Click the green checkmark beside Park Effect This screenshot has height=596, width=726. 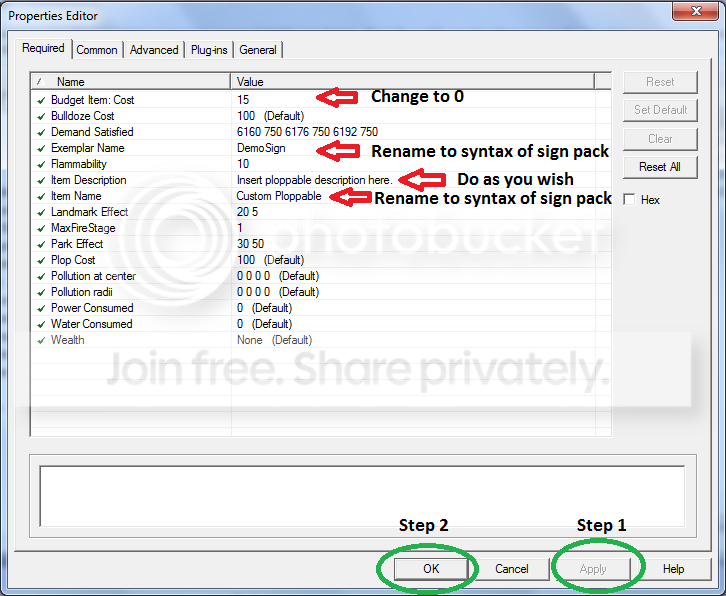(x=41, y=245)
